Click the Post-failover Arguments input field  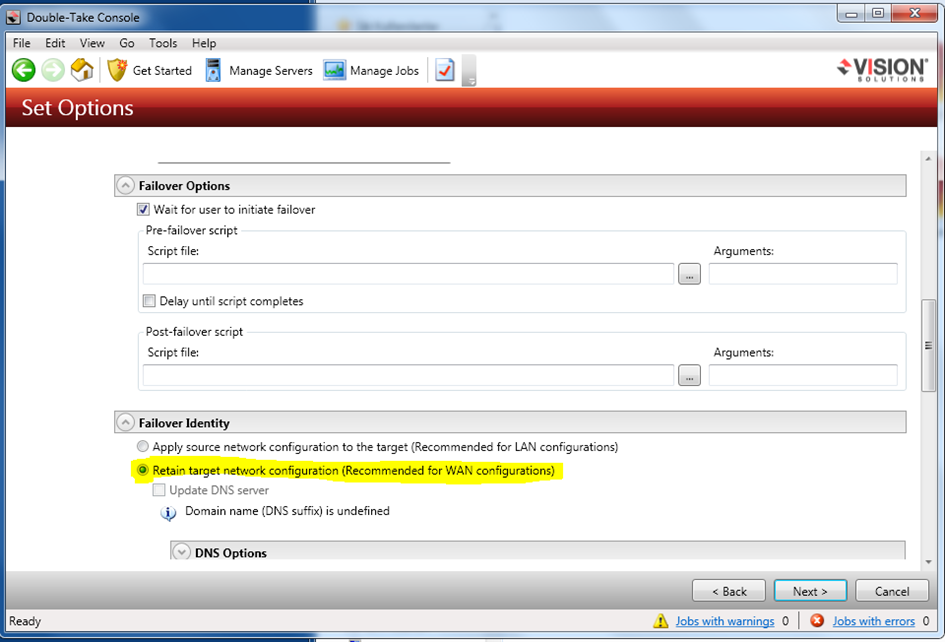(803, 375)
